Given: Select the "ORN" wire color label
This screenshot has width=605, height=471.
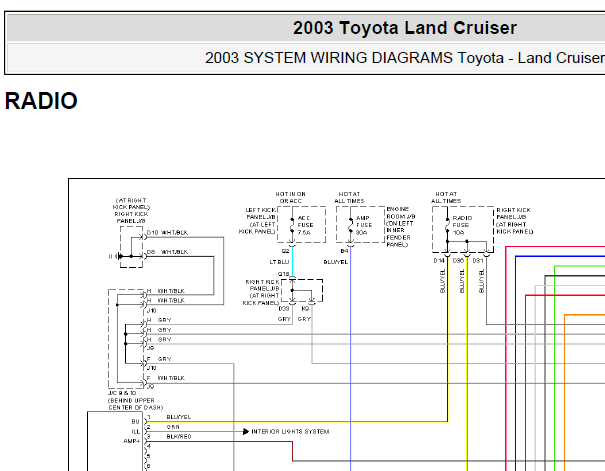Looking at the screenshot, I should click(173, 427).
